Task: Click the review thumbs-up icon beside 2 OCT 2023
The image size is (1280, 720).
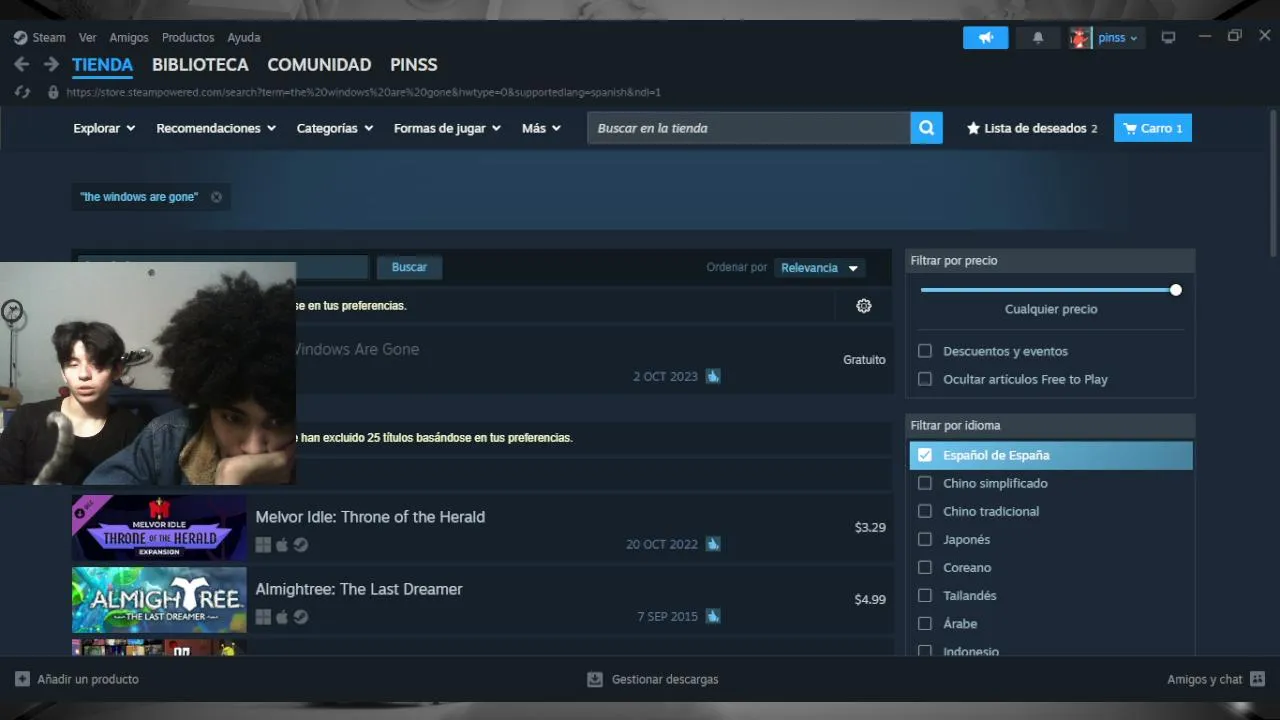Action: 713,376
